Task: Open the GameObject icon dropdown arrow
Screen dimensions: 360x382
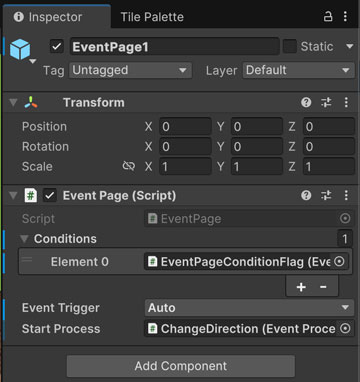Action: point(33,61)
